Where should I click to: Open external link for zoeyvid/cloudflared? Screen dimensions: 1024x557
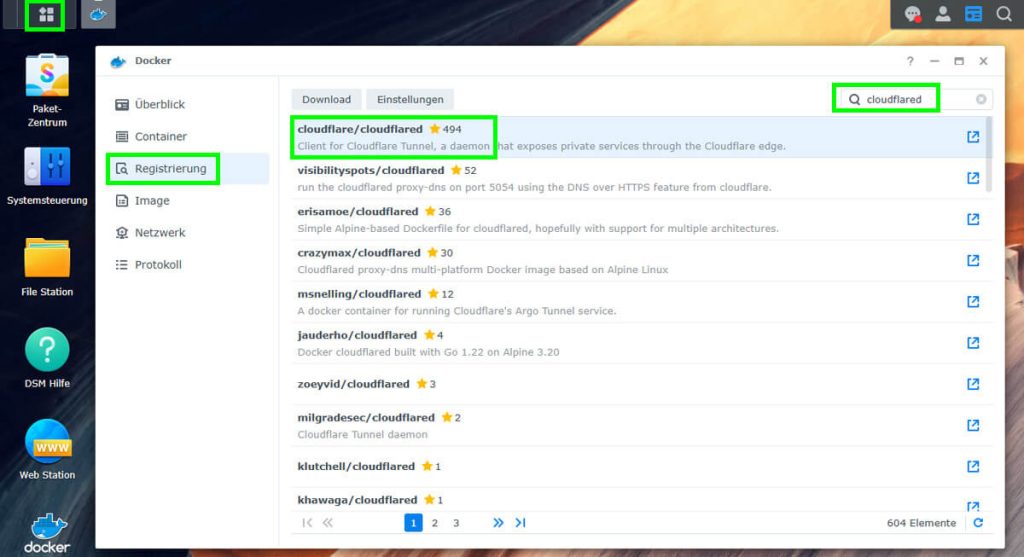973,384
